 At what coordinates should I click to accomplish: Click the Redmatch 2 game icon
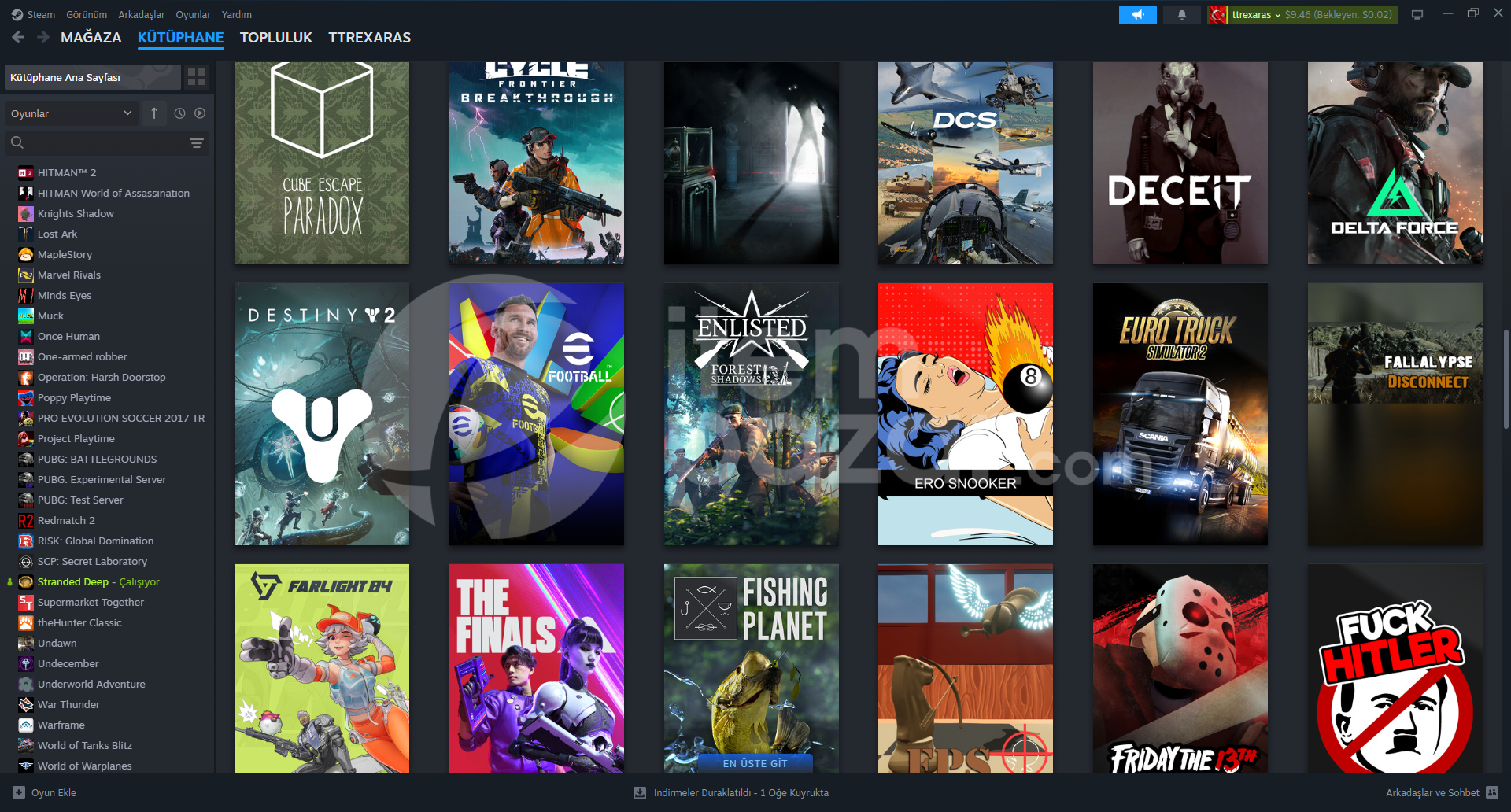coord(26,520)
